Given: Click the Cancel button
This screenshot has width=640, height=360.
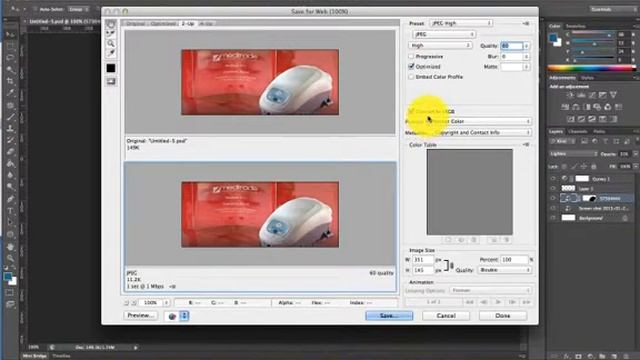Looking at the screenshot, I should tap(446, 316).
